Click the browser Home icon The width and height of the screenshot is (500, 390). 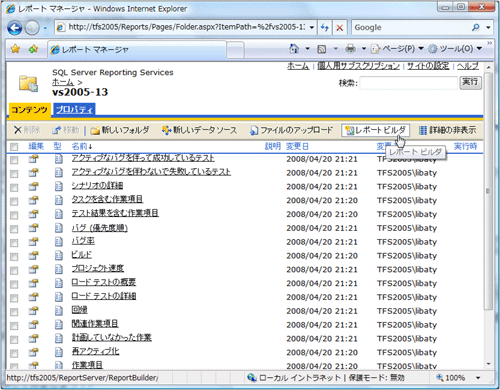294,49
